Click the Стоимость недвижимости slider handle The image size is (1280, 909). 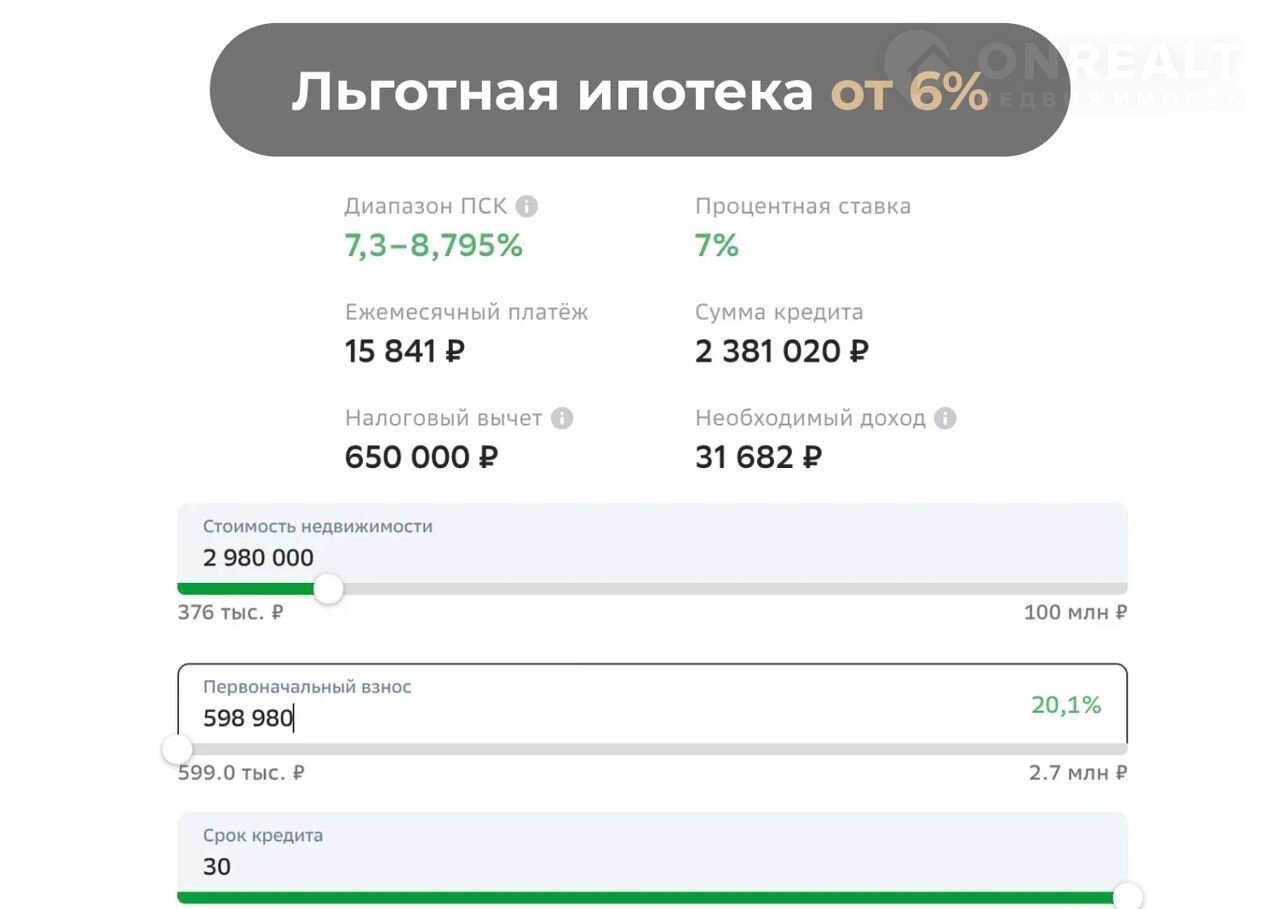pyautogui.click(x=328, y=589)
